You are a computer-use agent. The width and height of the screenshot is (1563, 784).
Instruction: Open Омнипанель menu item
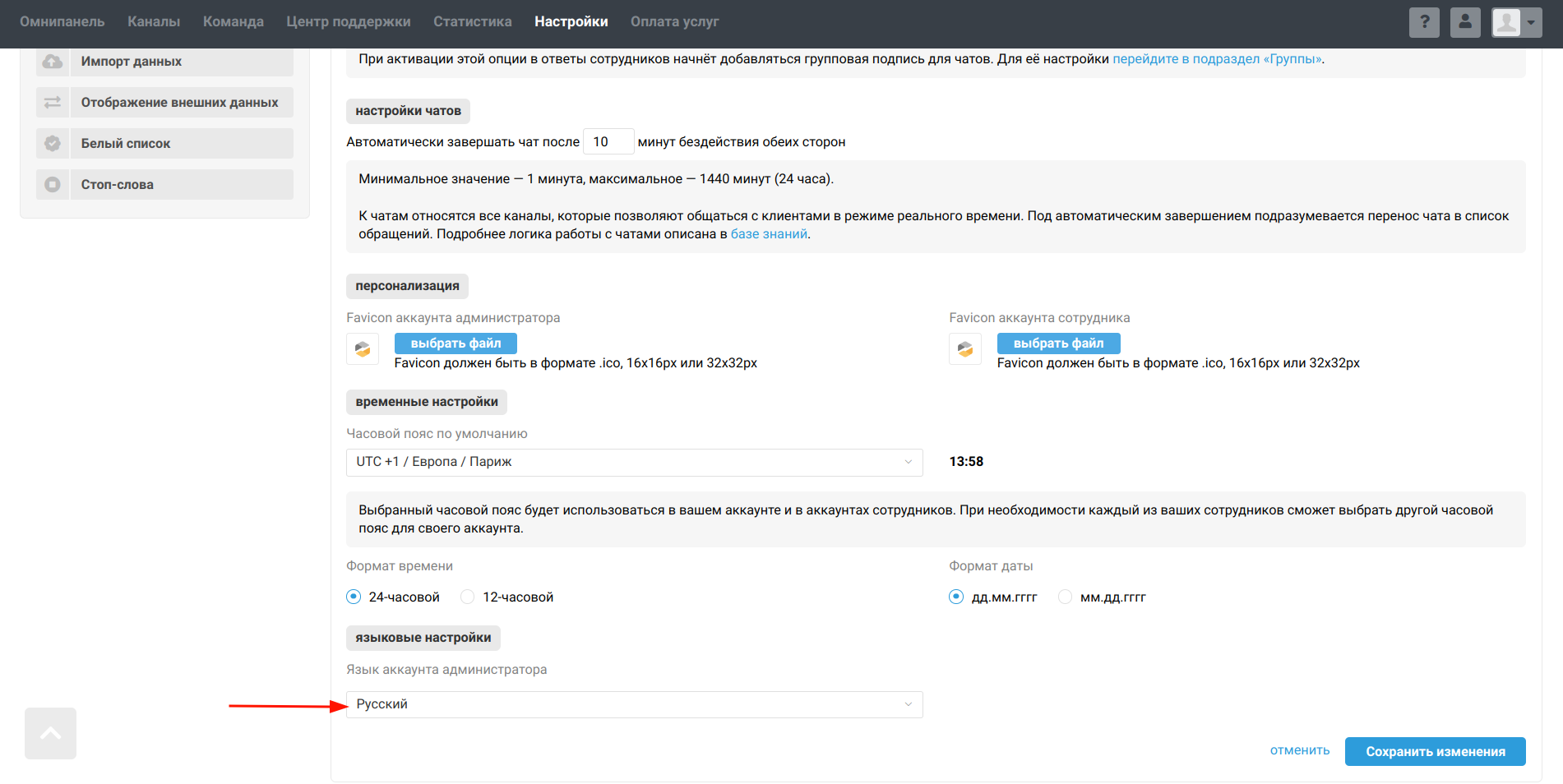tap(62, 21)
